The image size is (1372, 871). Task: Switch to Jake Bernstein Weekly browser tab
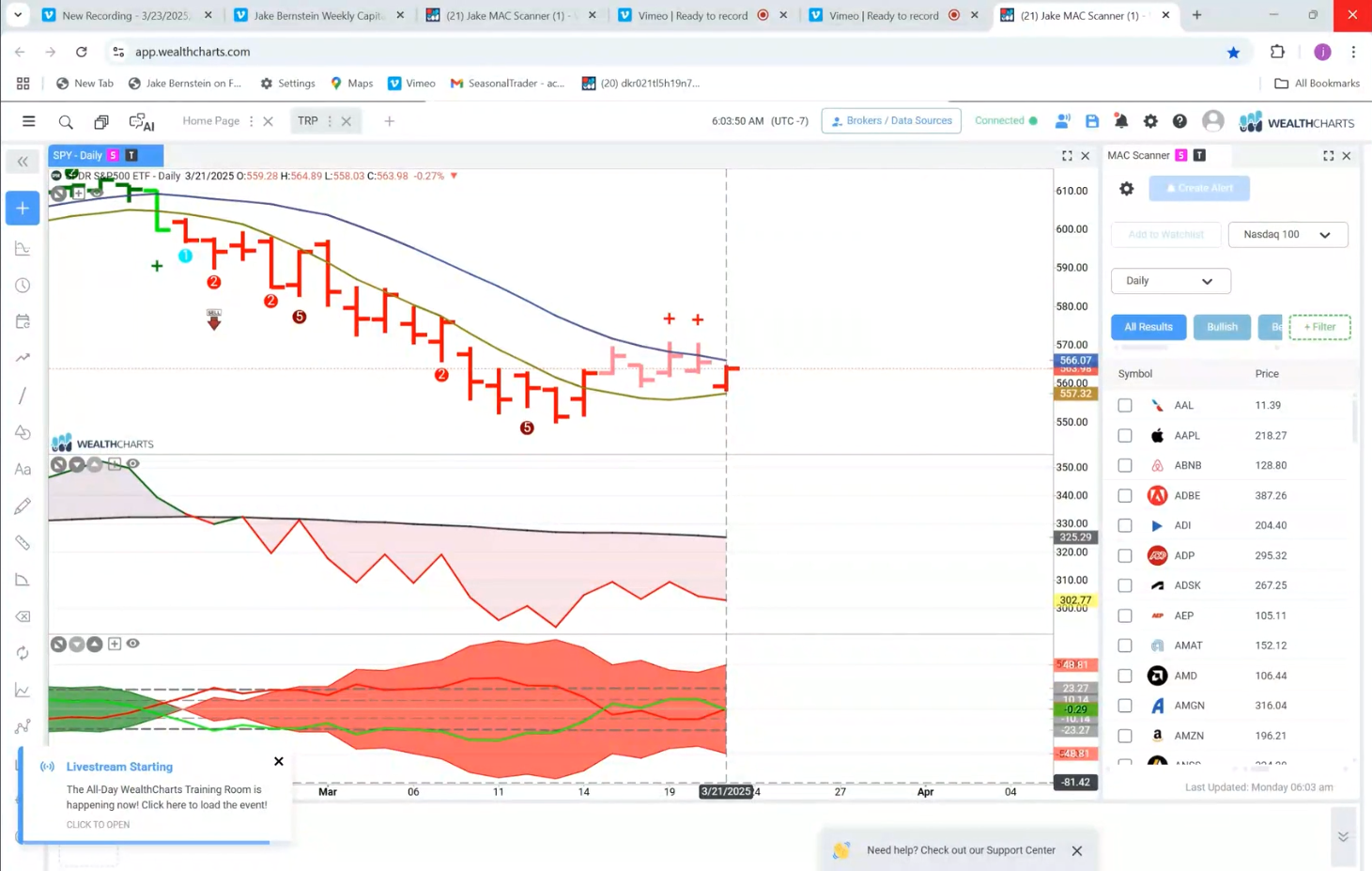[x=318, y=15]
